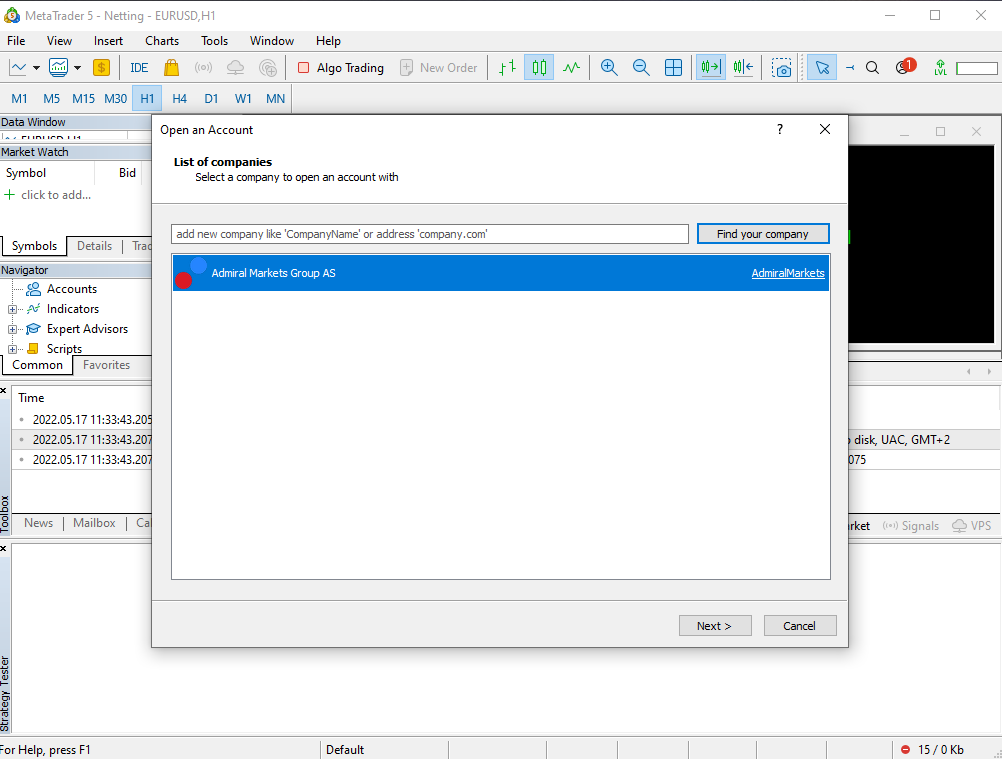This screenshot has width=1002, height=759.
Task: Open the account notification icon with badge
Action: tap(906, 66)
